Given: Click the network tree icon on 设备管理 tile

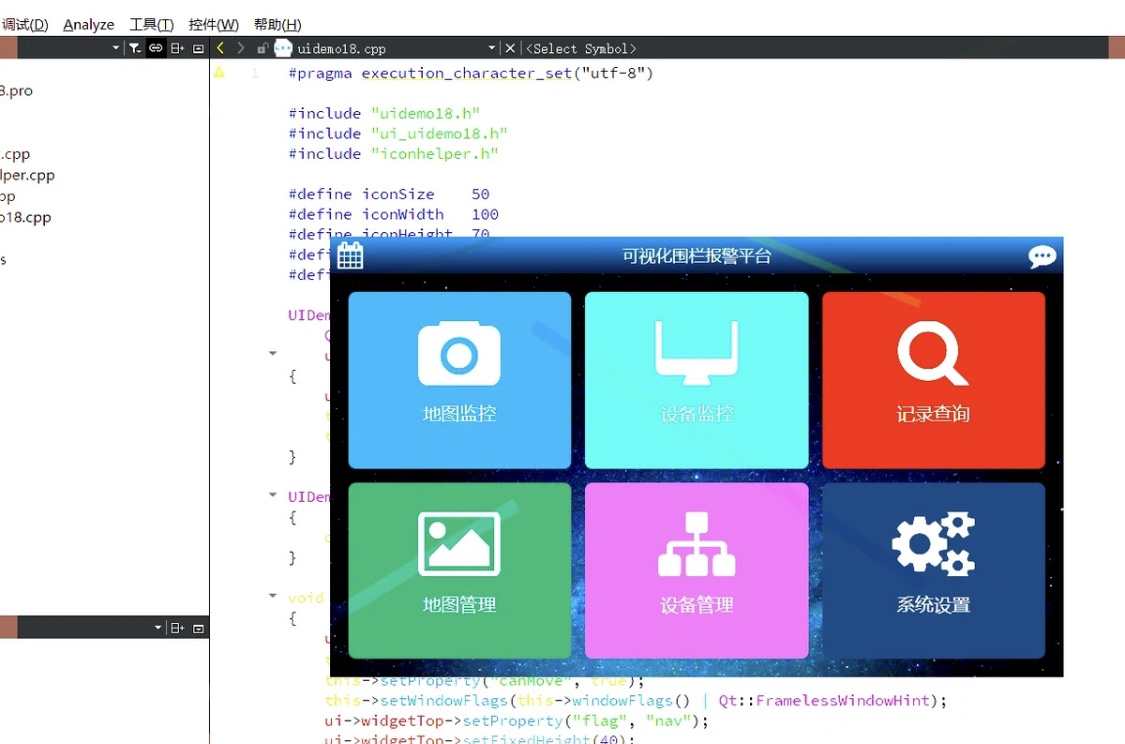Looking at the screenshot, I should point(696,543).
